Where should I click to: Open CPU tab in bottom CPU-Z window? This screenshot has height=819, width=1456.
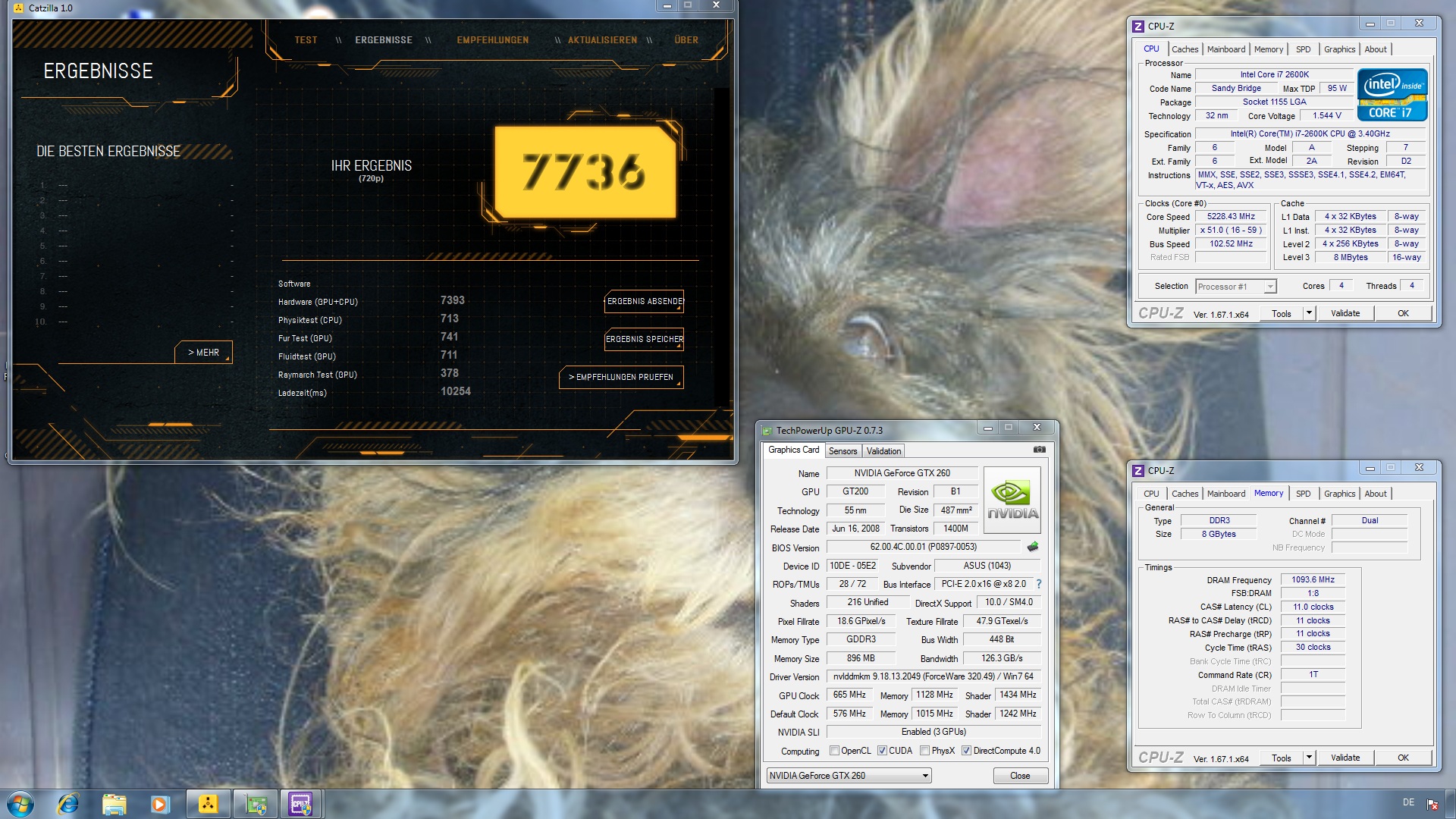click(1151, 494)
